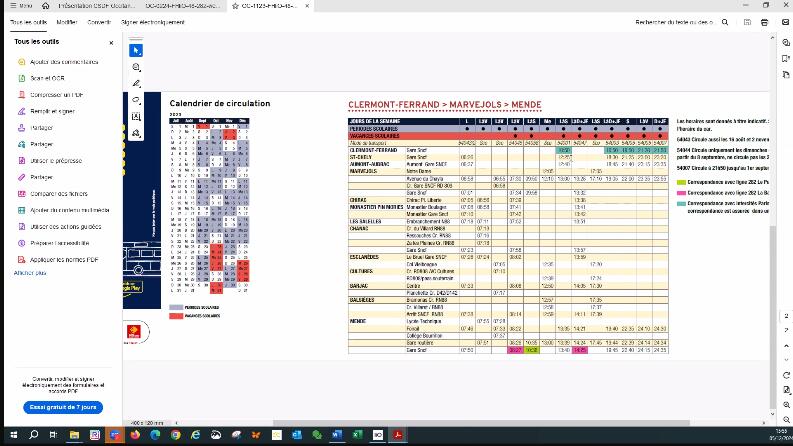Pick the highlighter pen tool
This screenshot has width=793, height=446.
[x=136, y=83]
